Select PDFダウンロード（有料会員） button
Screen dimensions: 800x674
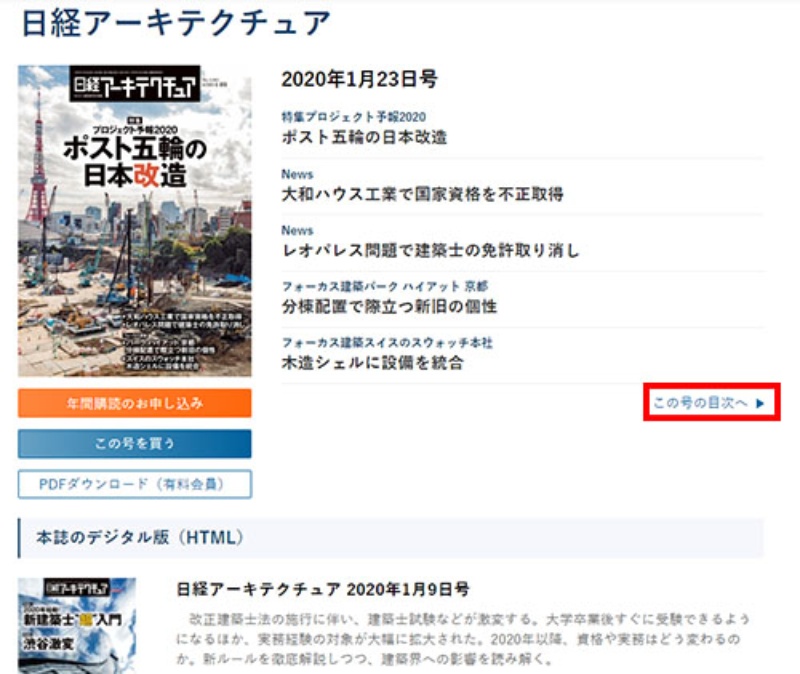click(x=134, y=484)
